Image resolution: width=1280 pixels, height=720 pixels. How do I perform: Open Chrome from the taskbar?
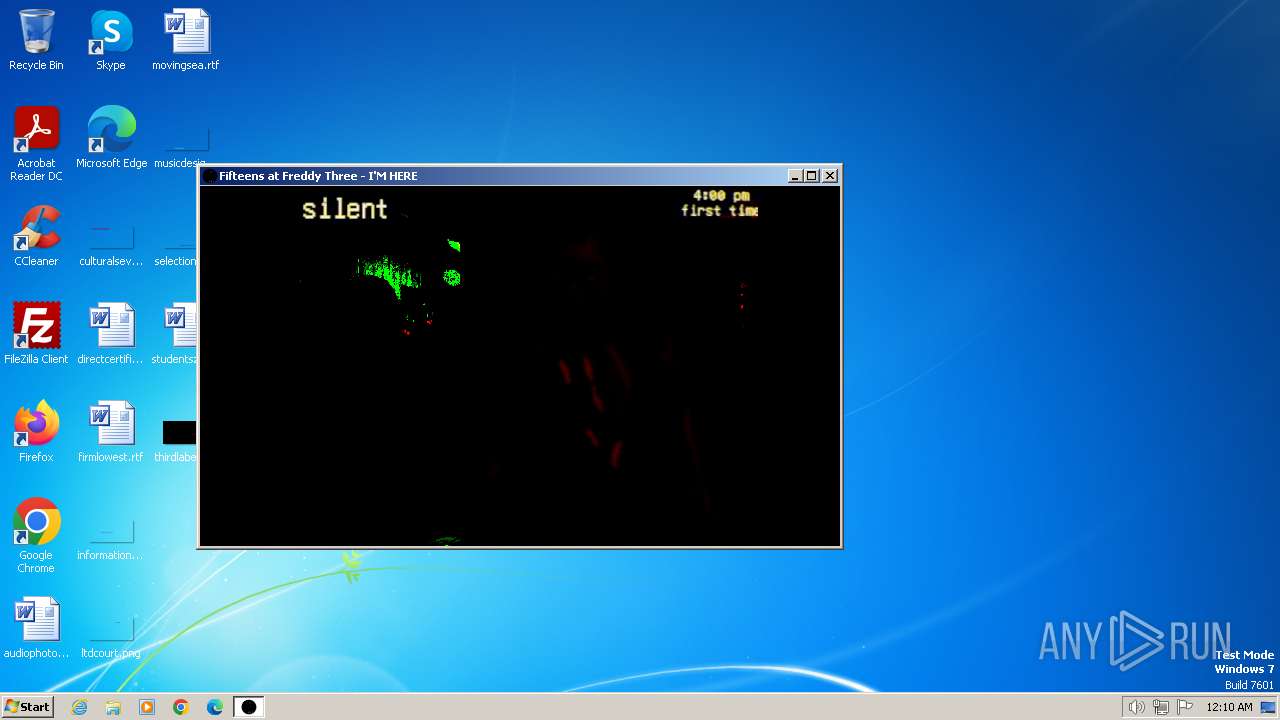click(181, 707)
